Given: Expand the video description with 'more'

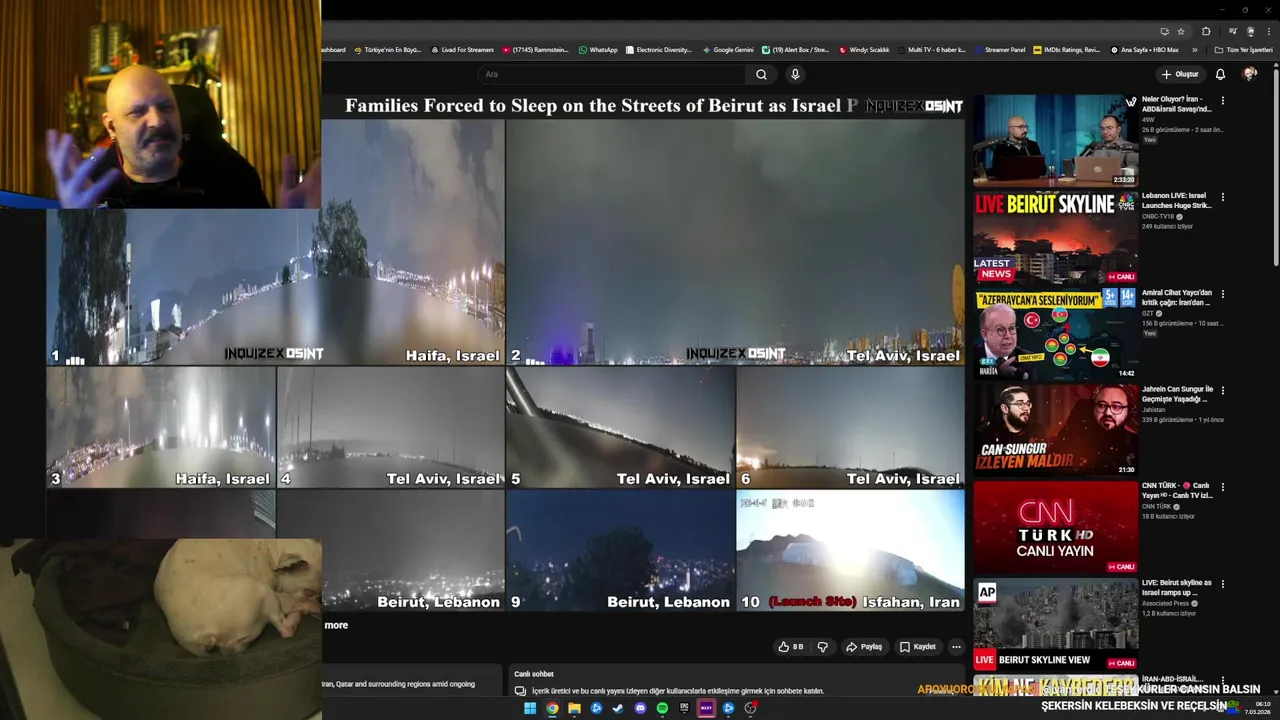Looking at the screenshot, I should [336, 625].
